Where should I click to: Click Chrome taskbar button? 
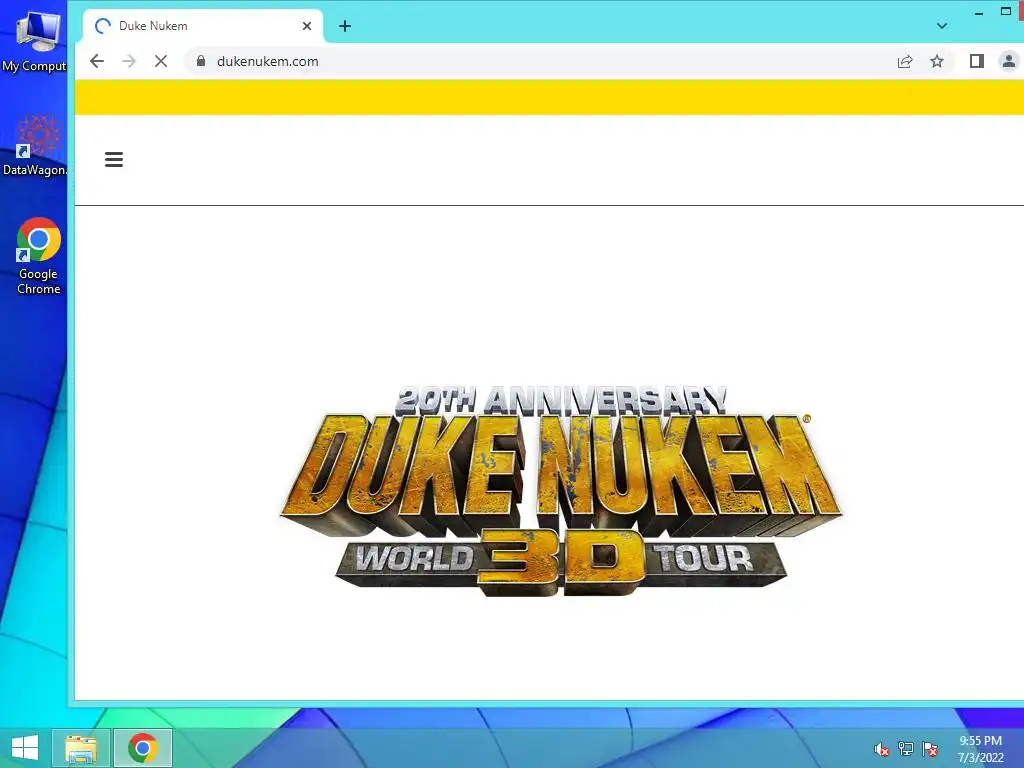pos(142,748)
